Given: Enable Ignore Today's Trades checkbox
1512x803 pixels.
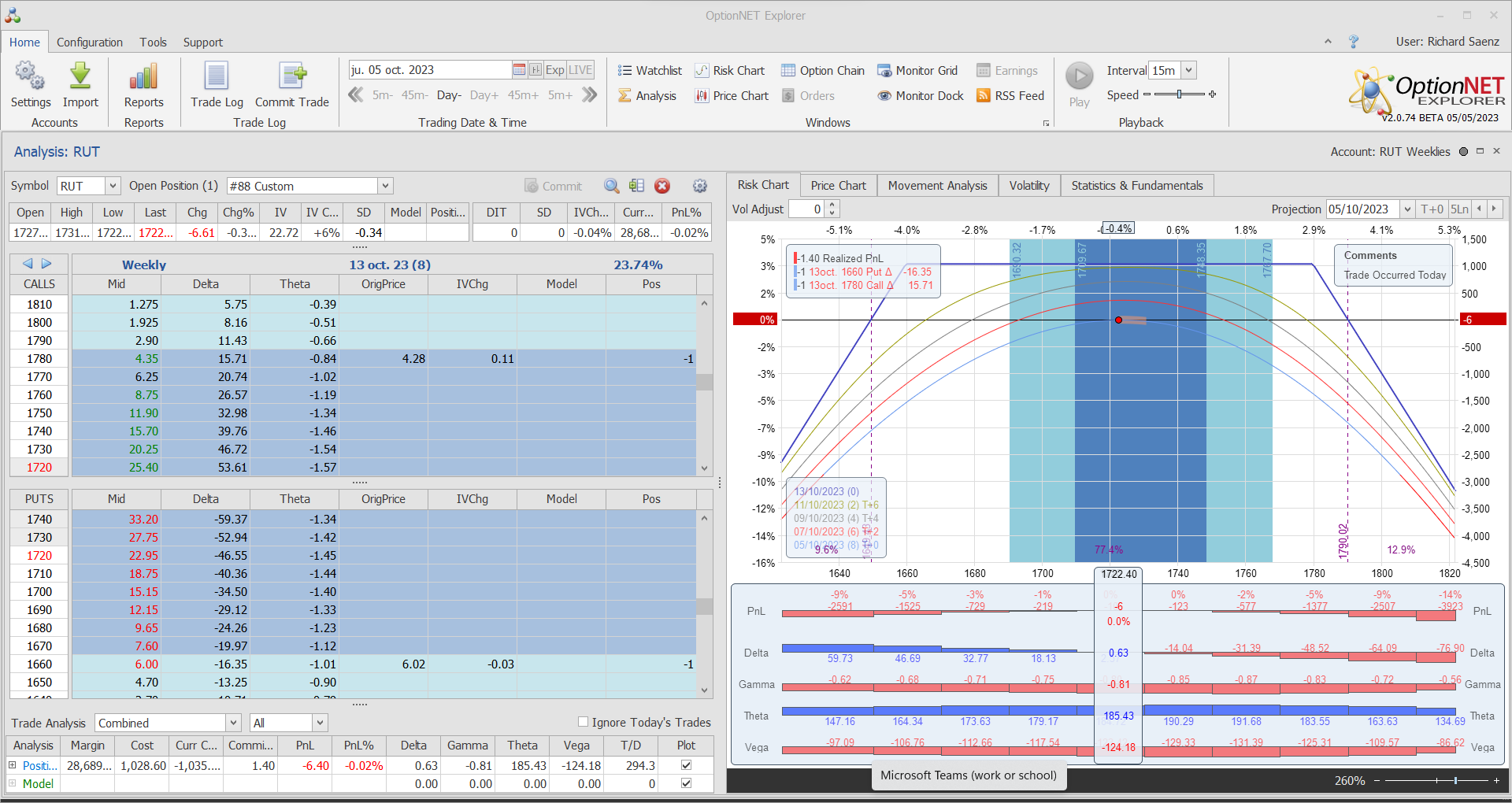Looking at the screenshot, I should pyautogui.click(x=584, y=722).
